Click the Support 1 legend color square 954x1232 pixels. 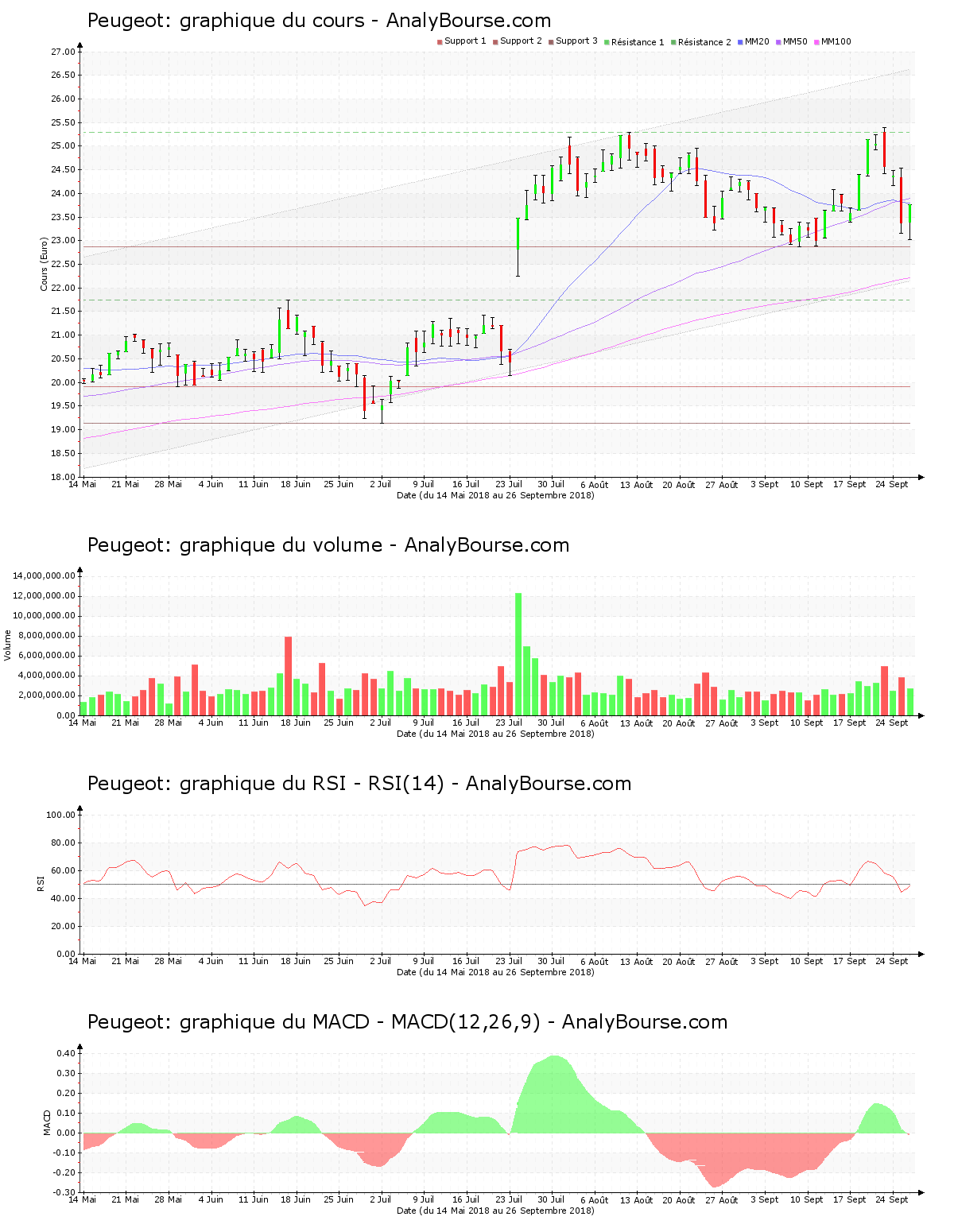point(440,42)
